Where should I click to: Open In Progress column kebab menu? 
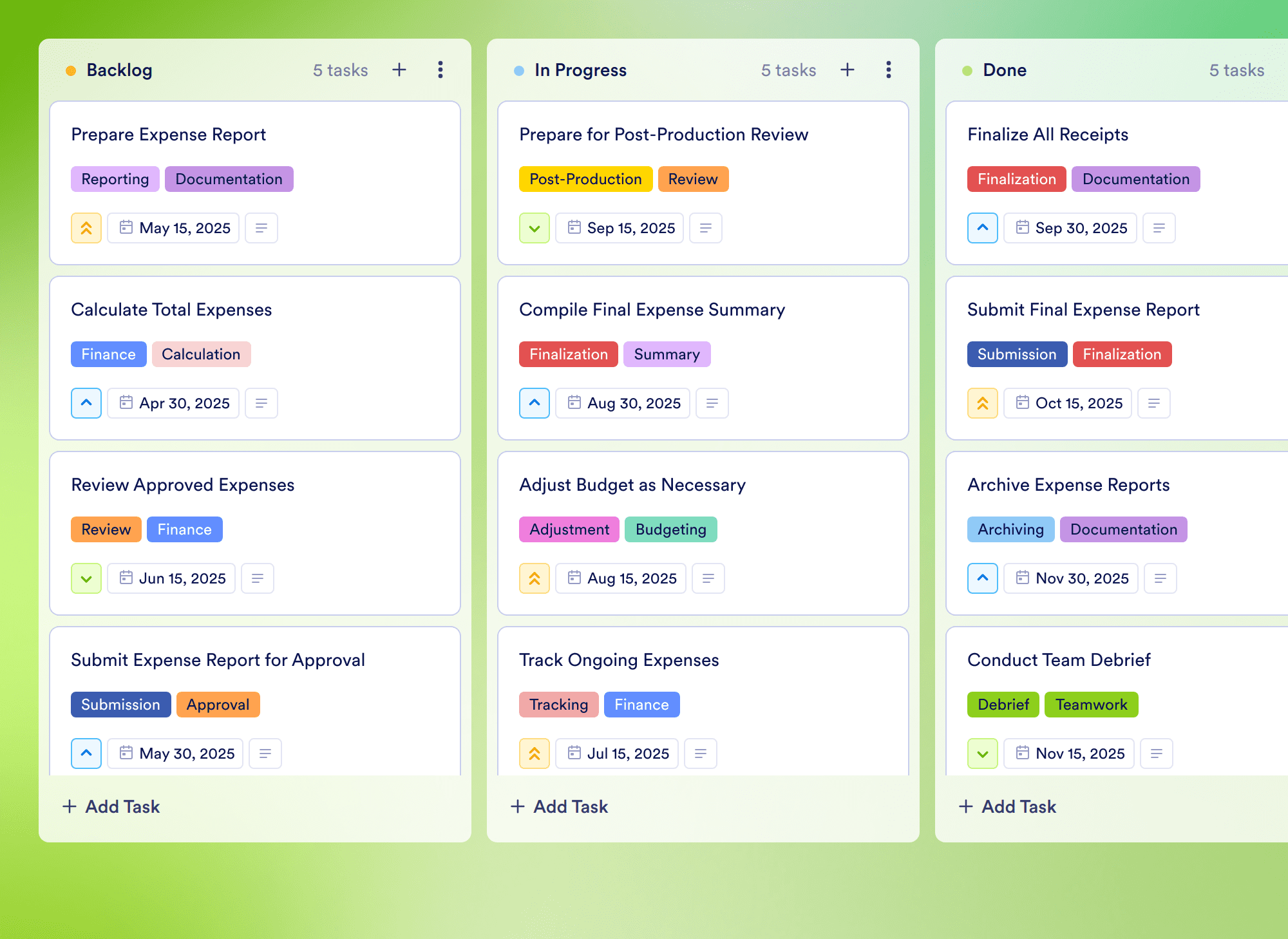pyautogui.click(x=889, y=70)
